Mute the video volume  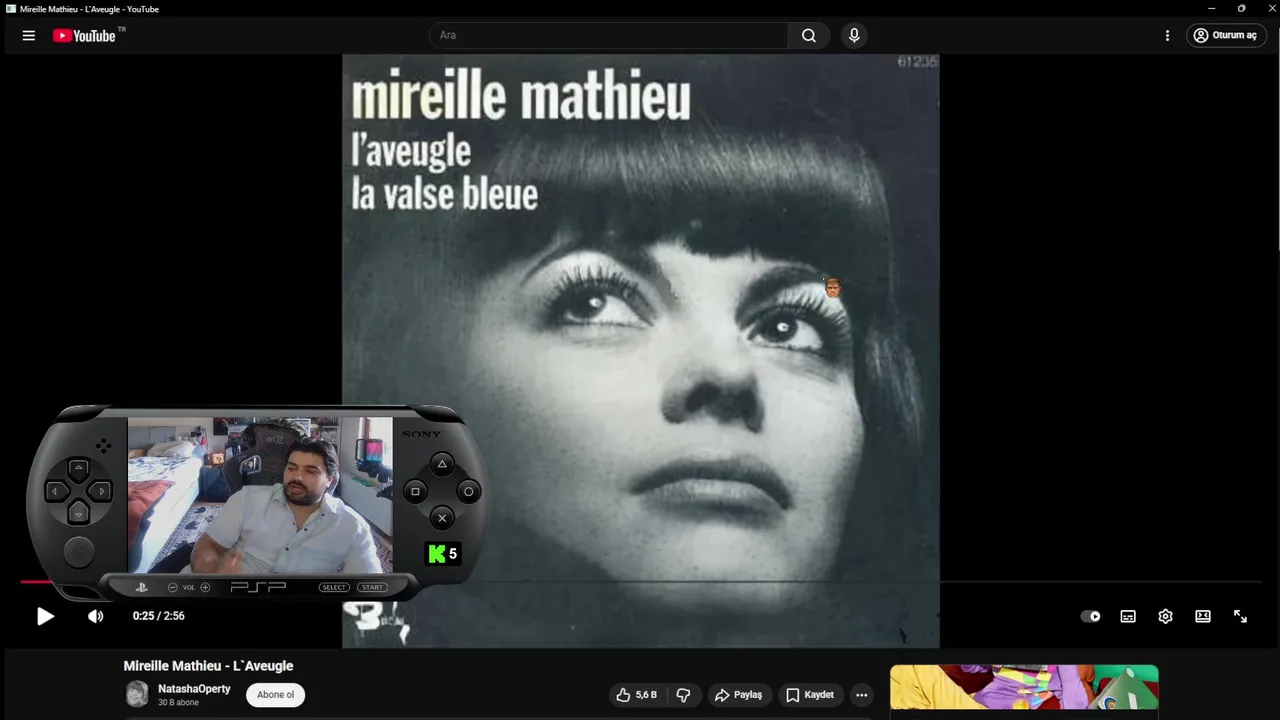click(96, 616)
